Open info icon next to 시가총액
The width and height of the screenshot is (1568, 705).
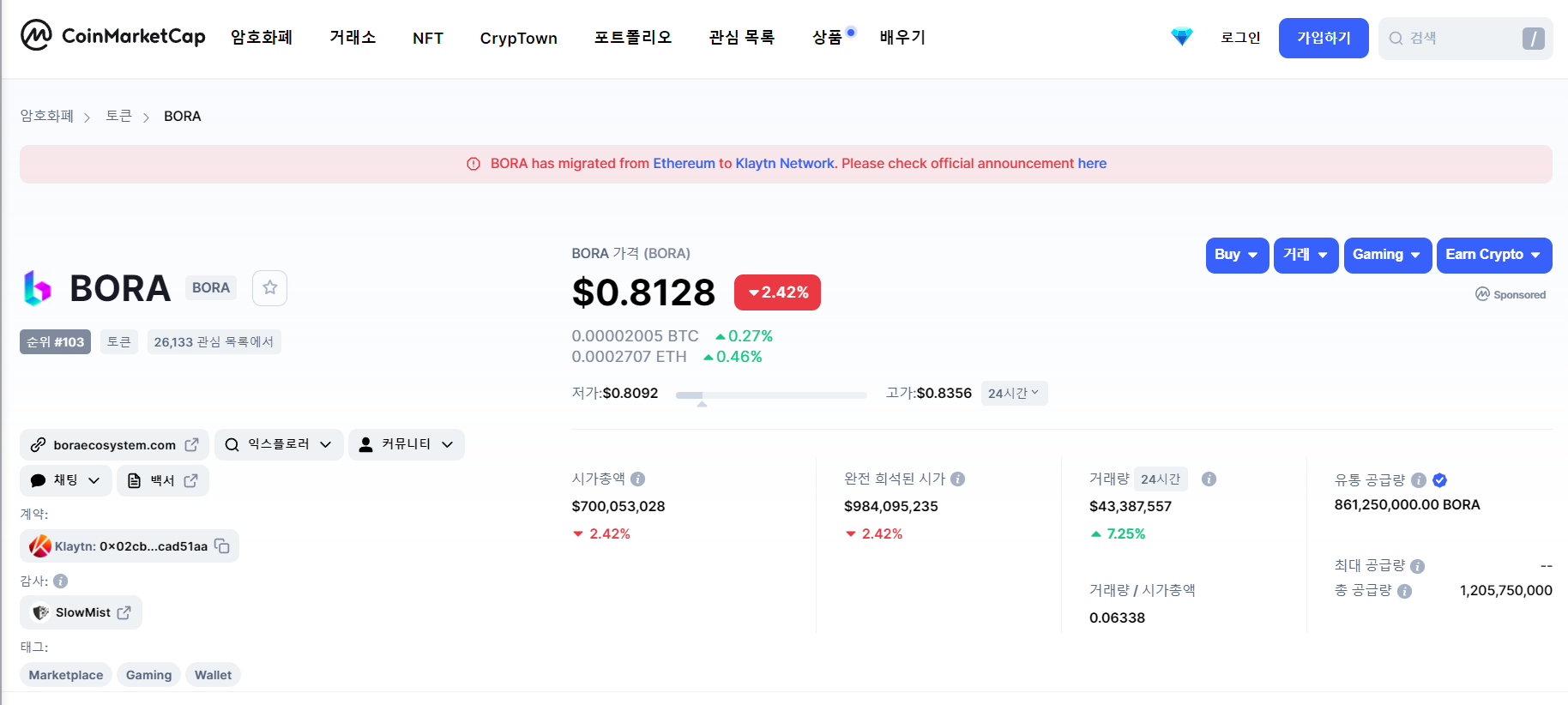(637, 479)
